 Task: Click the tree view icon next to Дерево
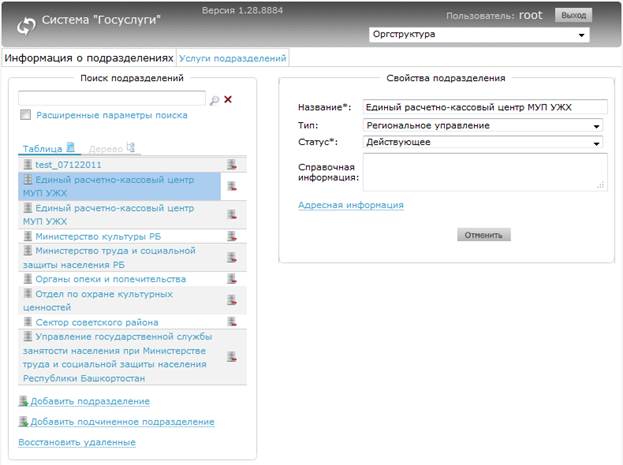point(131,147)
